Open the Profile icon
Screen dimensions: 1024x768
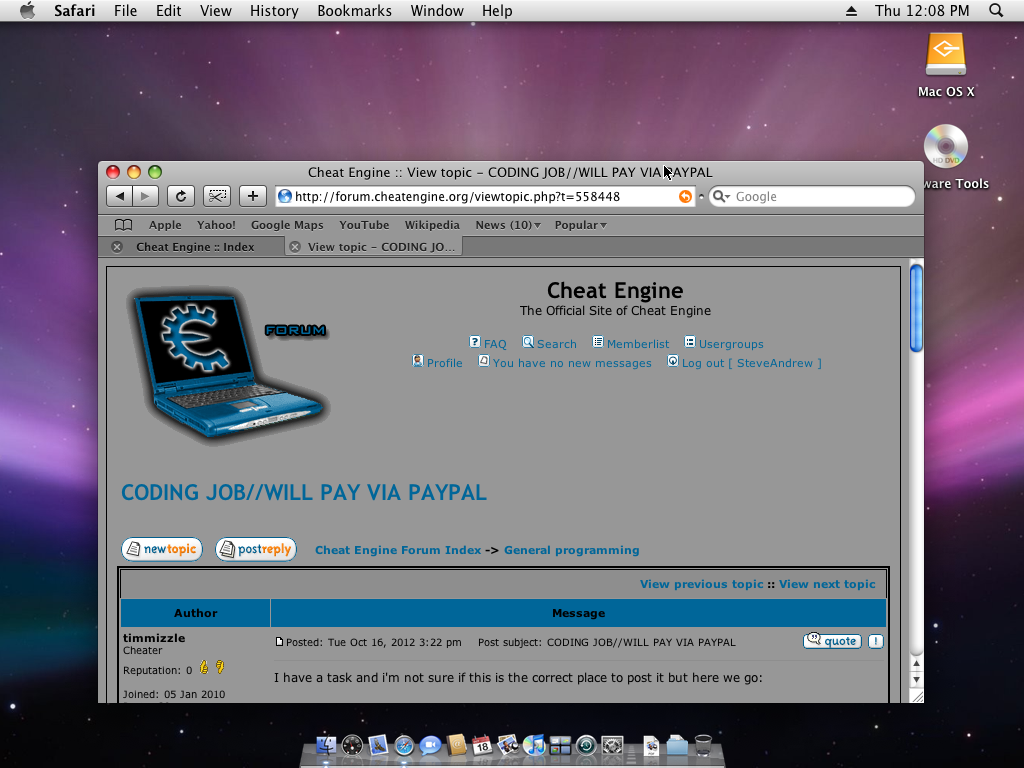418,362
